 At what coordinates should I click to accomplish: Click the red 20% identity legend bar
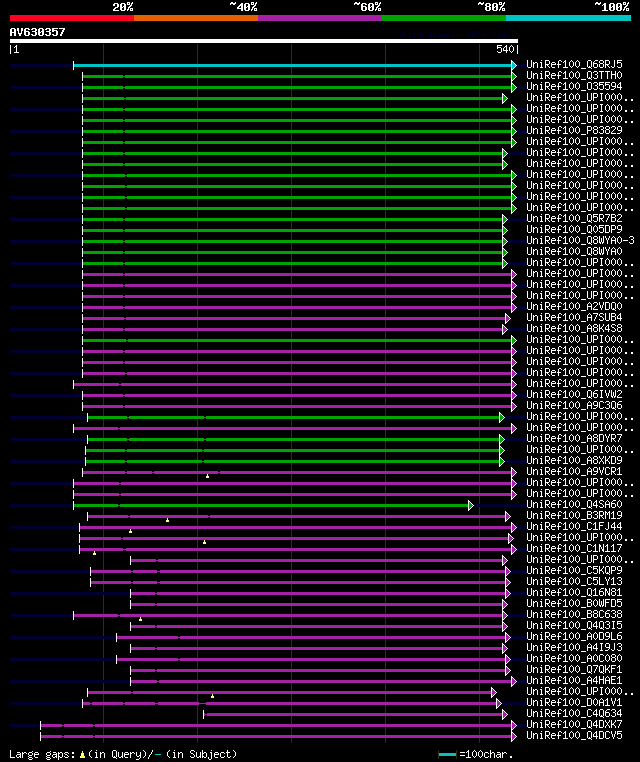(x=72, y=18)
